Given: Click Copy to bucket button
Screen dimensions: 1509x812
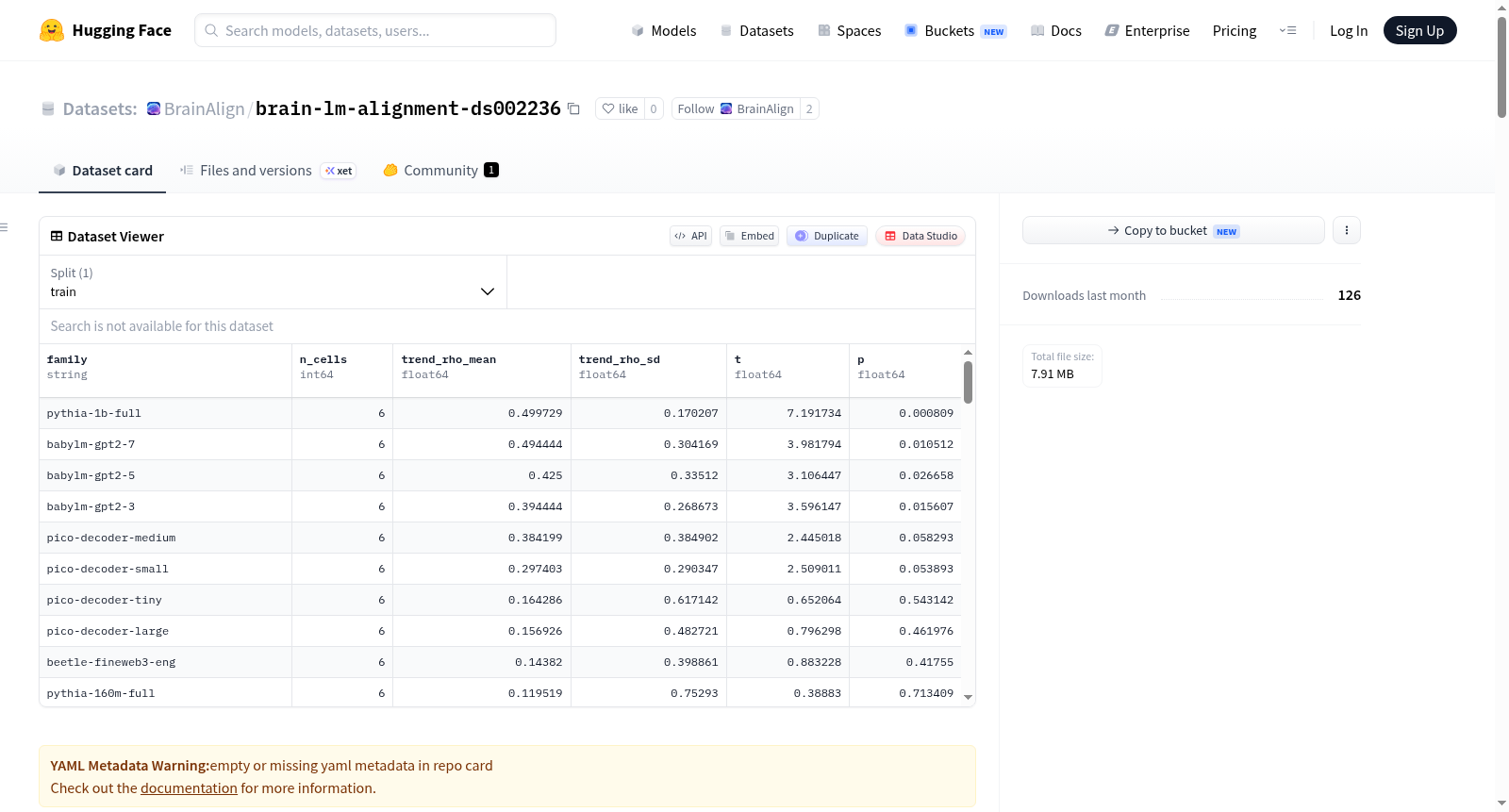Looking at the screenshot, I should point(1173,230).
